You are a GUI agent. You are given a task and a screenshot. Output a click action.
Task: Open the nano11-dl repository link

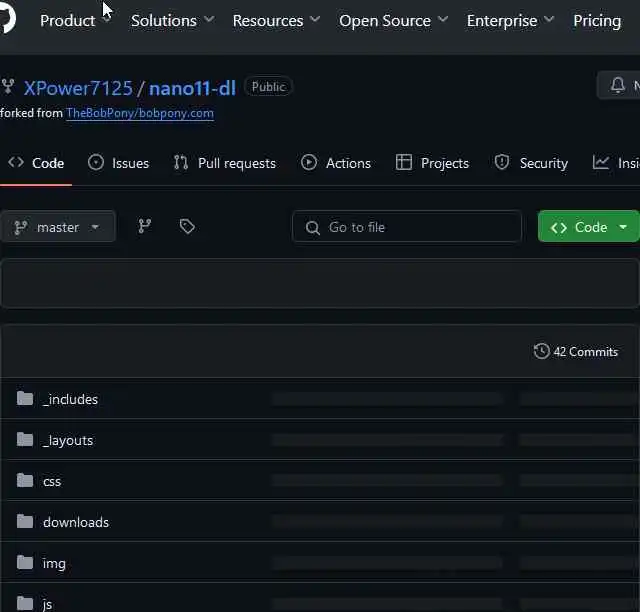pos(192,88)
